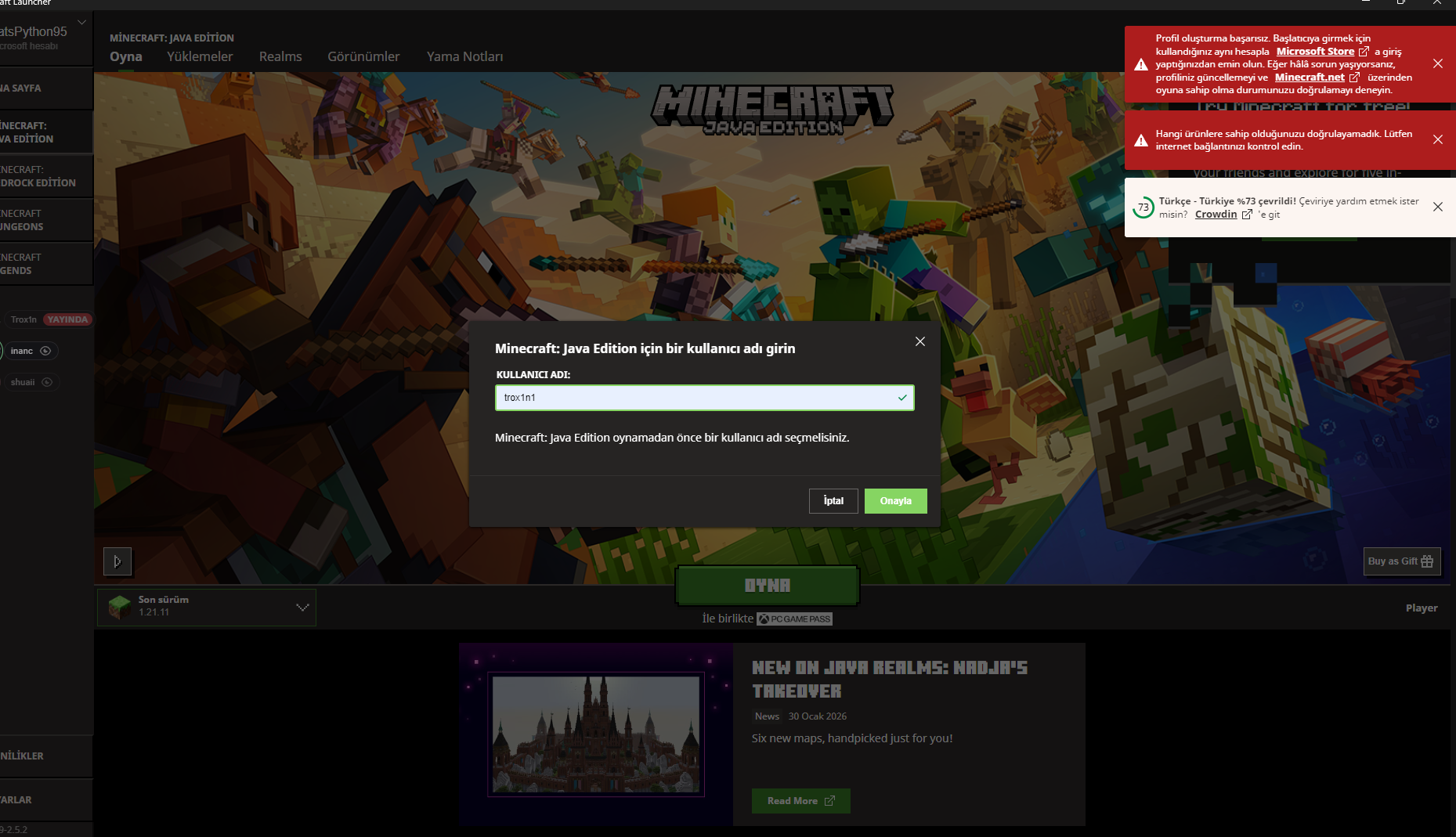Click the launcher version number text
The height and width of the screenshot is (837, 1456).
pyautogui.click(x=14, y=830)
